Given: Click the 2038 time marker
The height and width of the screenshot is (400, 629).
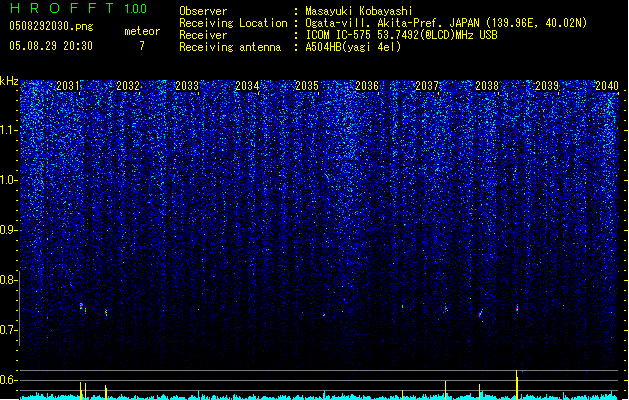Looking at the screenshot, I should [x=487, y=86].
